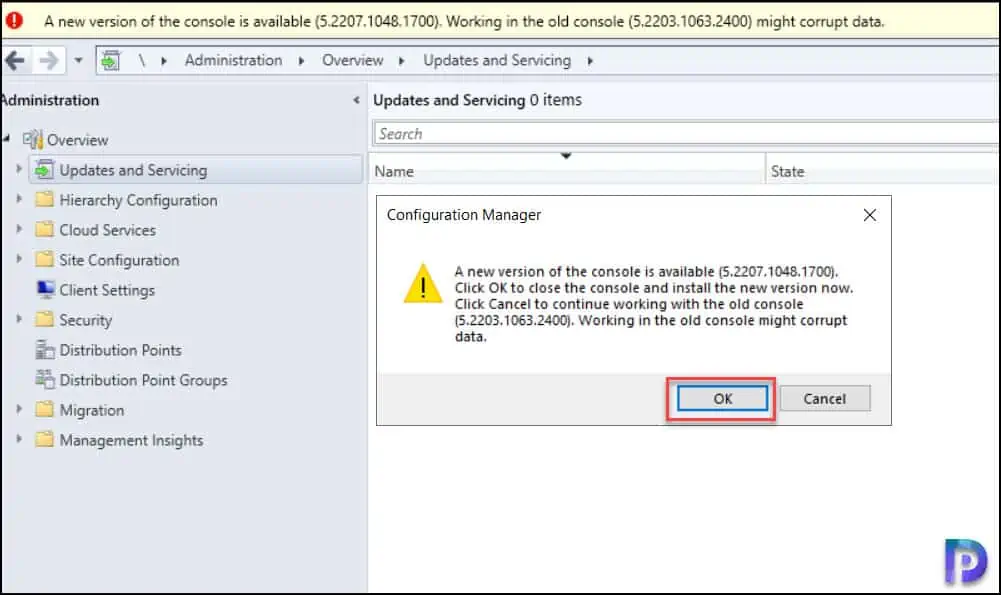Image resolution: width=1001 pixels, height=595 pixels.
Task: Open Distribution Point Groups in the tree
Action: click(x=144, y=380)
